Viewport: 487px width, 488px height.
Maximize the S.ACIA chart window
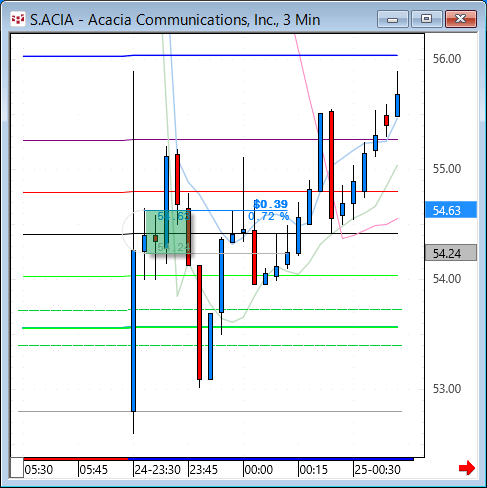[x=427, y=19]
